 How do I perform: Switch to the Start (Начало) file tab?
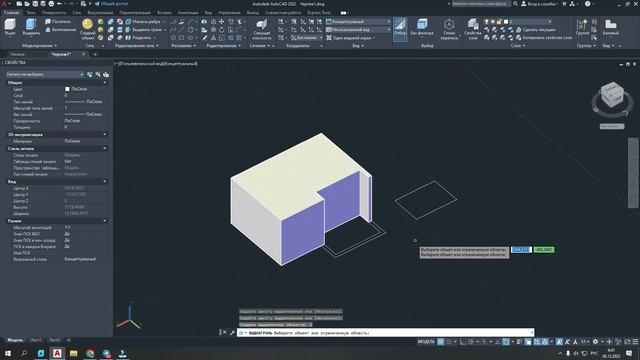(x=18, y=54)
